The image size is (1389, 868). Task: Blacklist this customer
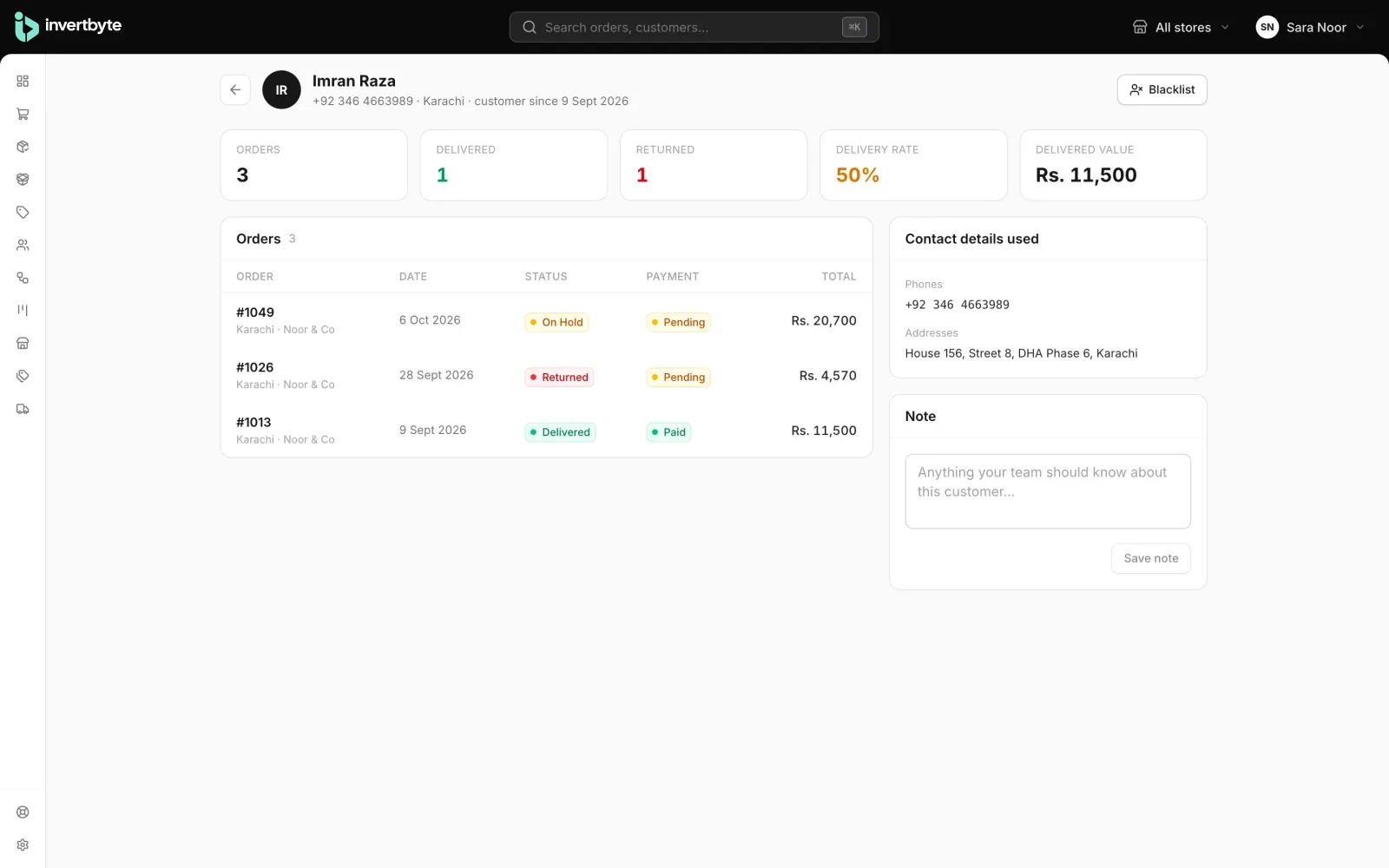point(1162,89)
